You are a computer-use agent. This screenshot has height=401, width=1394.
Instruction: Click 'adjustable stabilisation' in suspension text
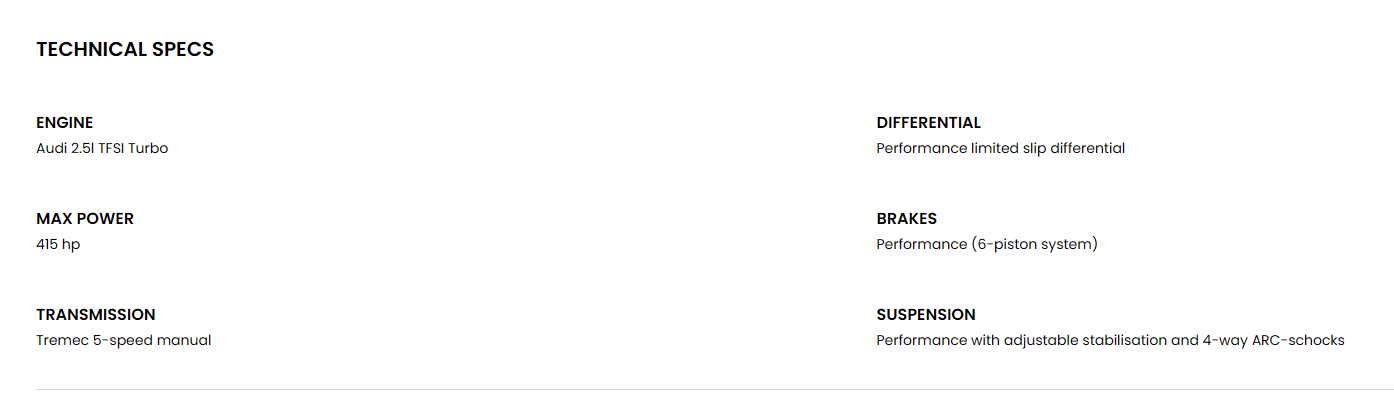point(1085,340)
